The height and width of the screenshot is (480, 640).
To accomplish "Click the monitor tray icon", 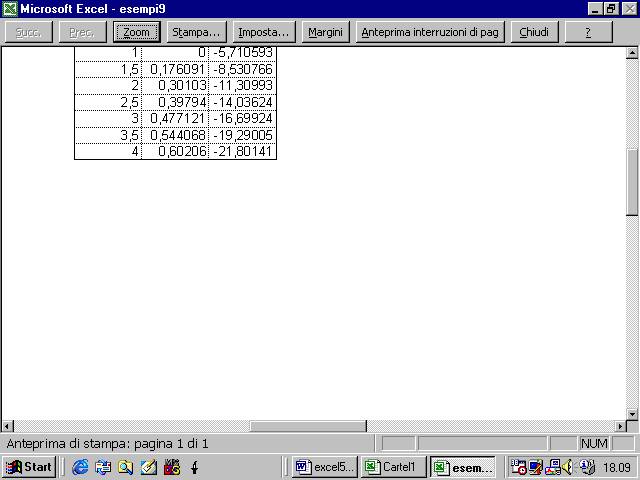I will point(536,467).
